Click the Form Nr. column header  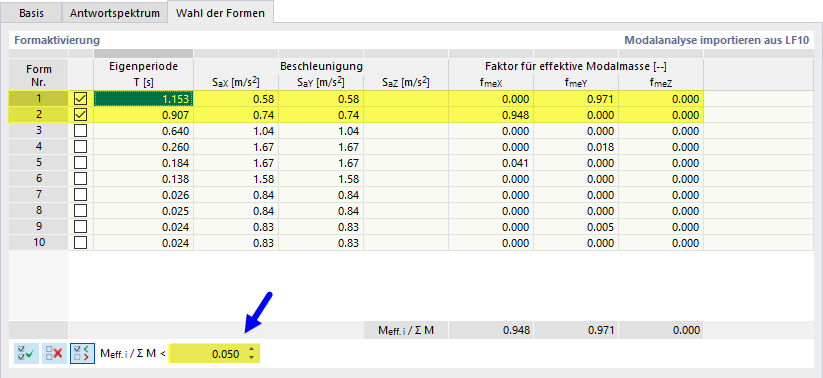tap(39, 74)
